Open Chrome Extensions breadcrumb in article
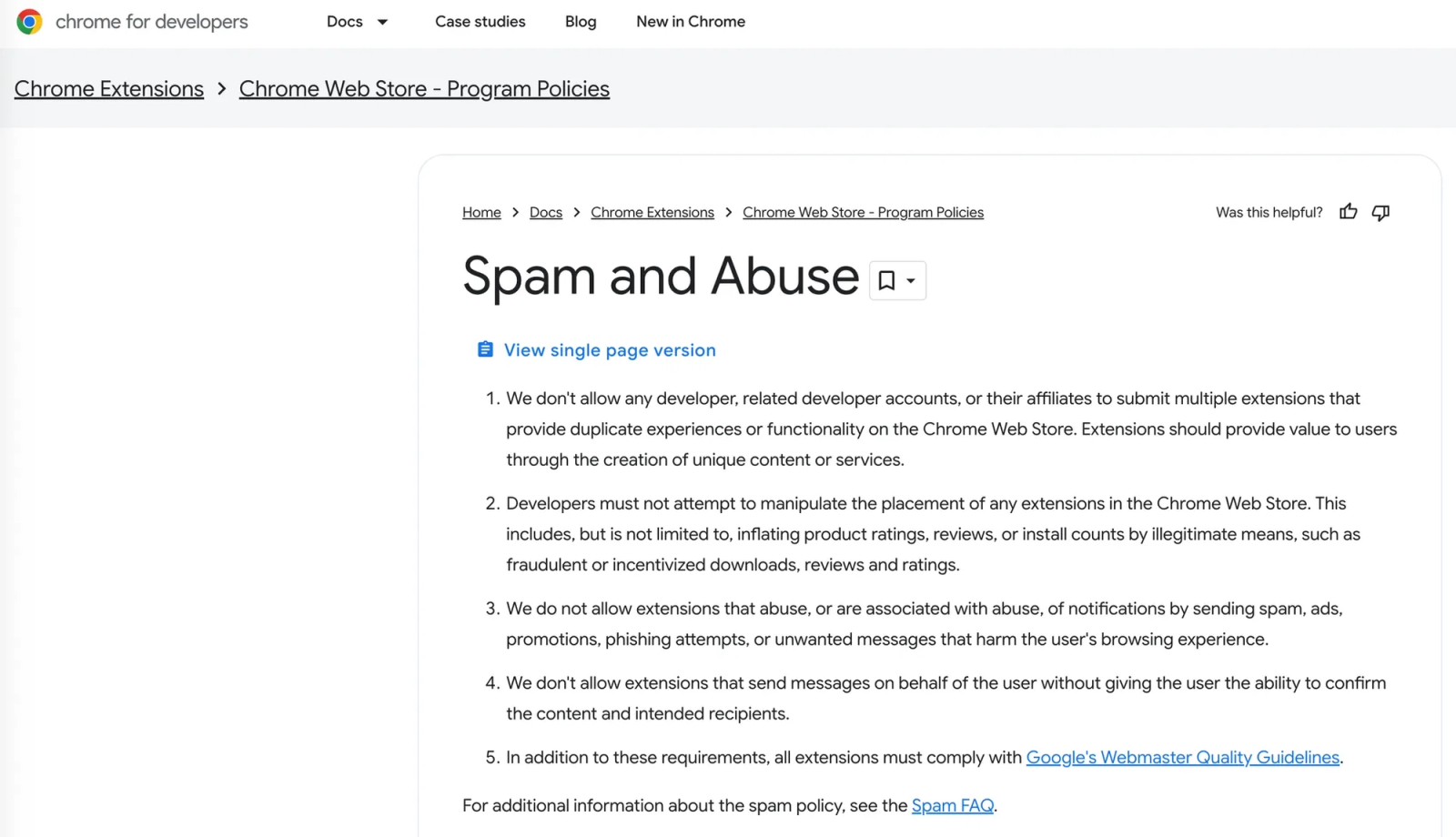 [652, 212]
